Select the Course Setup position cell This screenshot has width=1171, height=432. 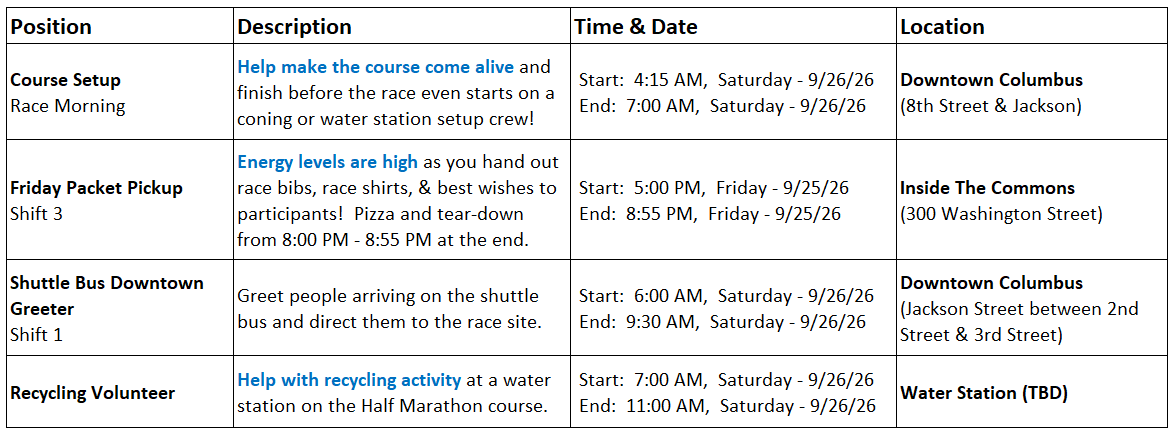119,92
